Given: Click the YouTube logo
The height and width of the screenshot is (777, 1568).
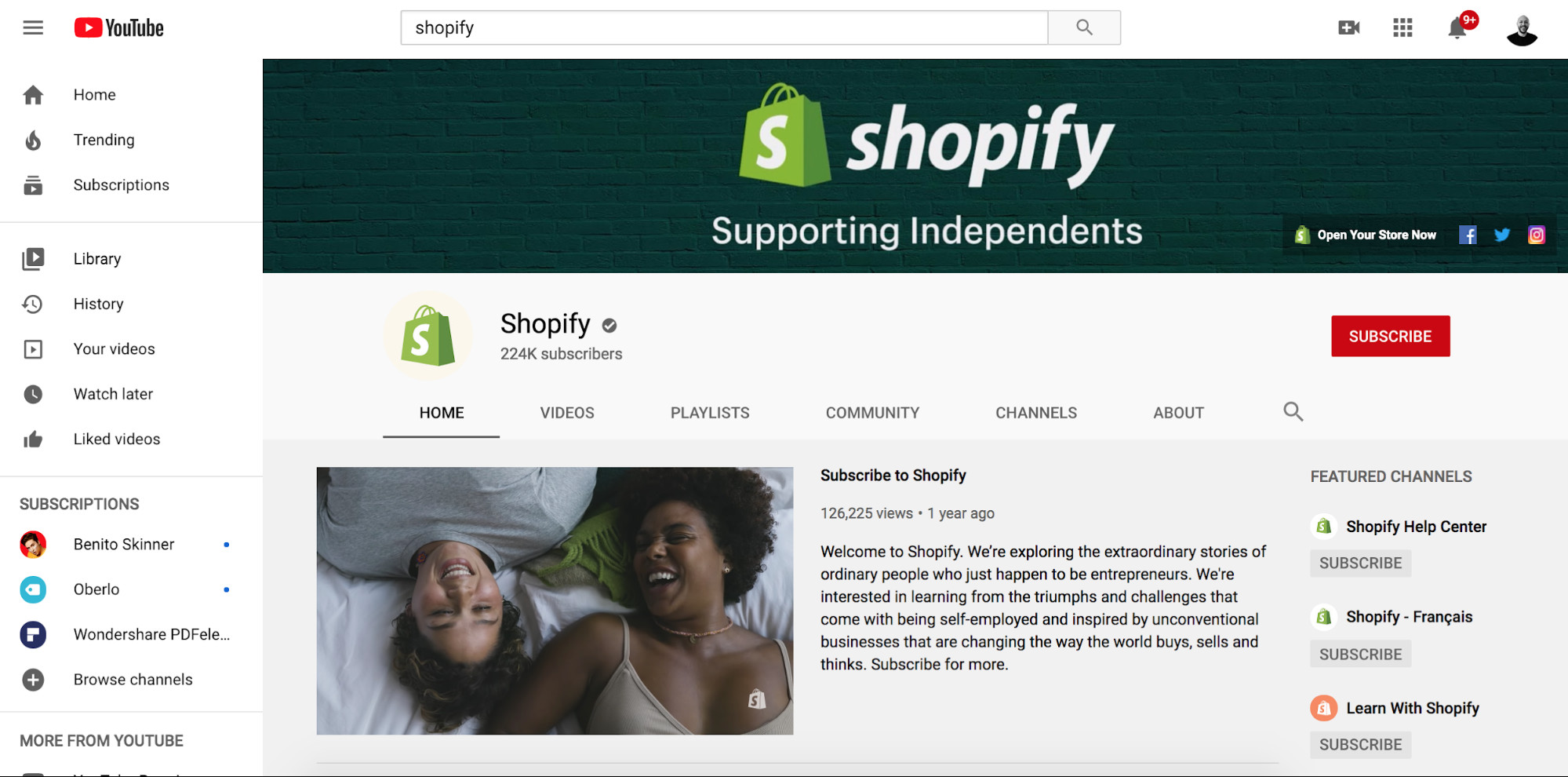Looking at the screenshot, I should tap(119, 28).
